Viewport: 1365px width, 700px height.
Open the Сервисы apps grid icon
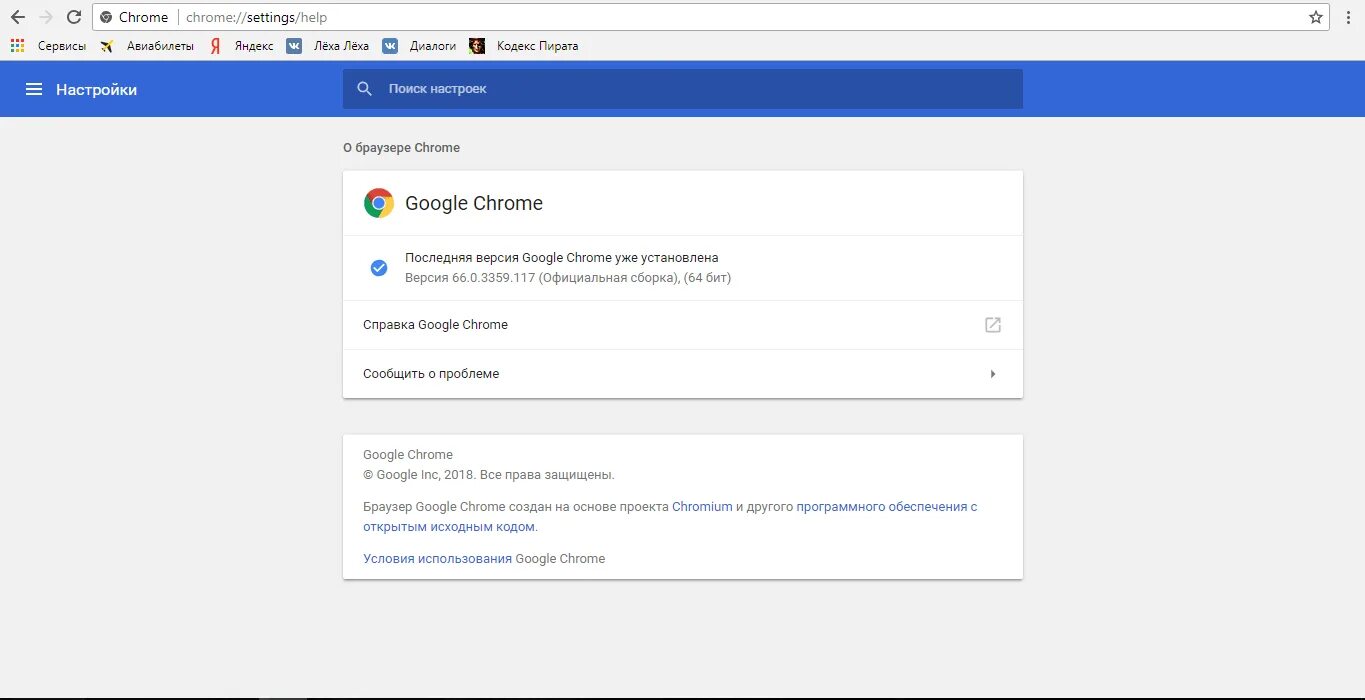pos(17,46)
